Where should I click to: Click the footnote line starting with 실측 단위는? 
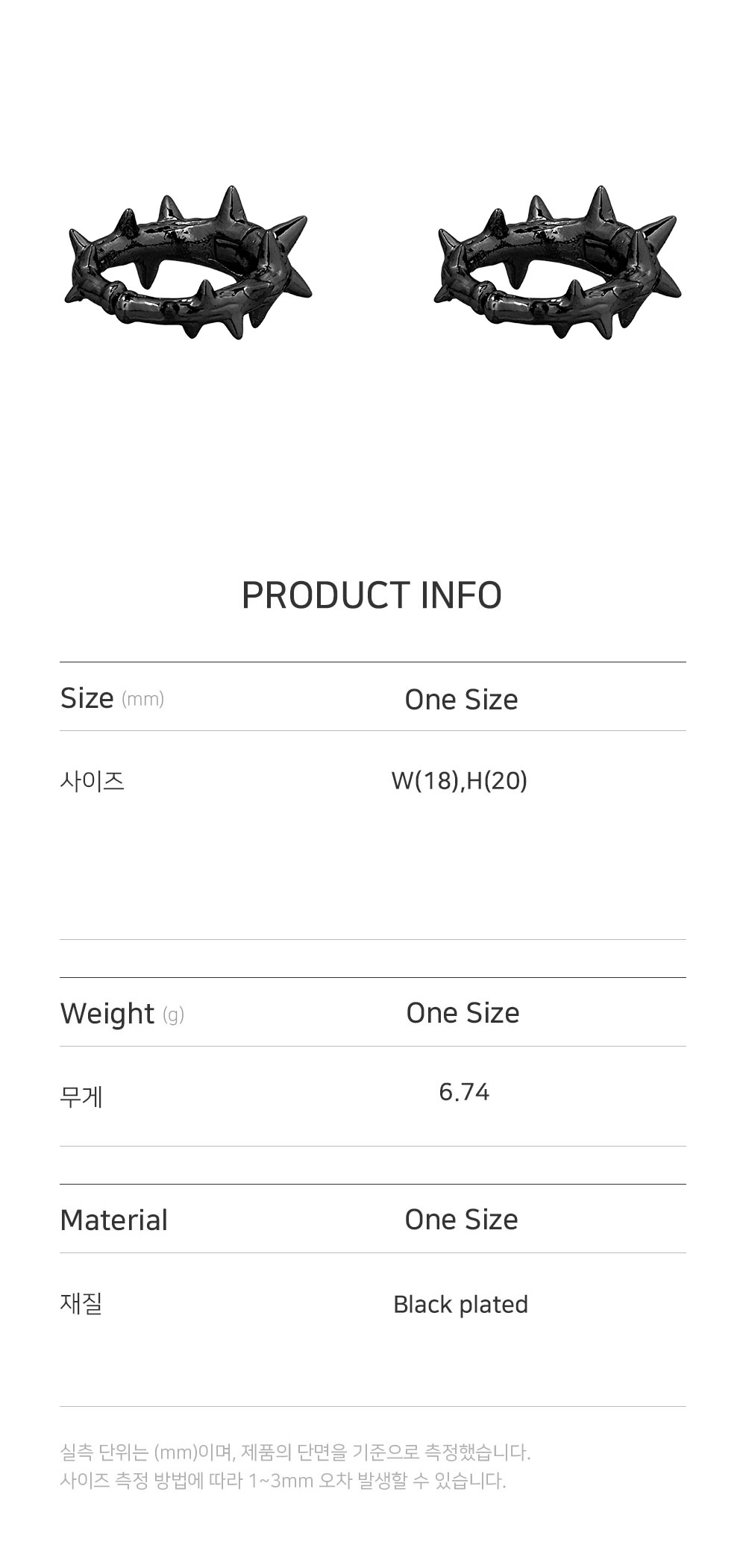[x=295, y=1452]
